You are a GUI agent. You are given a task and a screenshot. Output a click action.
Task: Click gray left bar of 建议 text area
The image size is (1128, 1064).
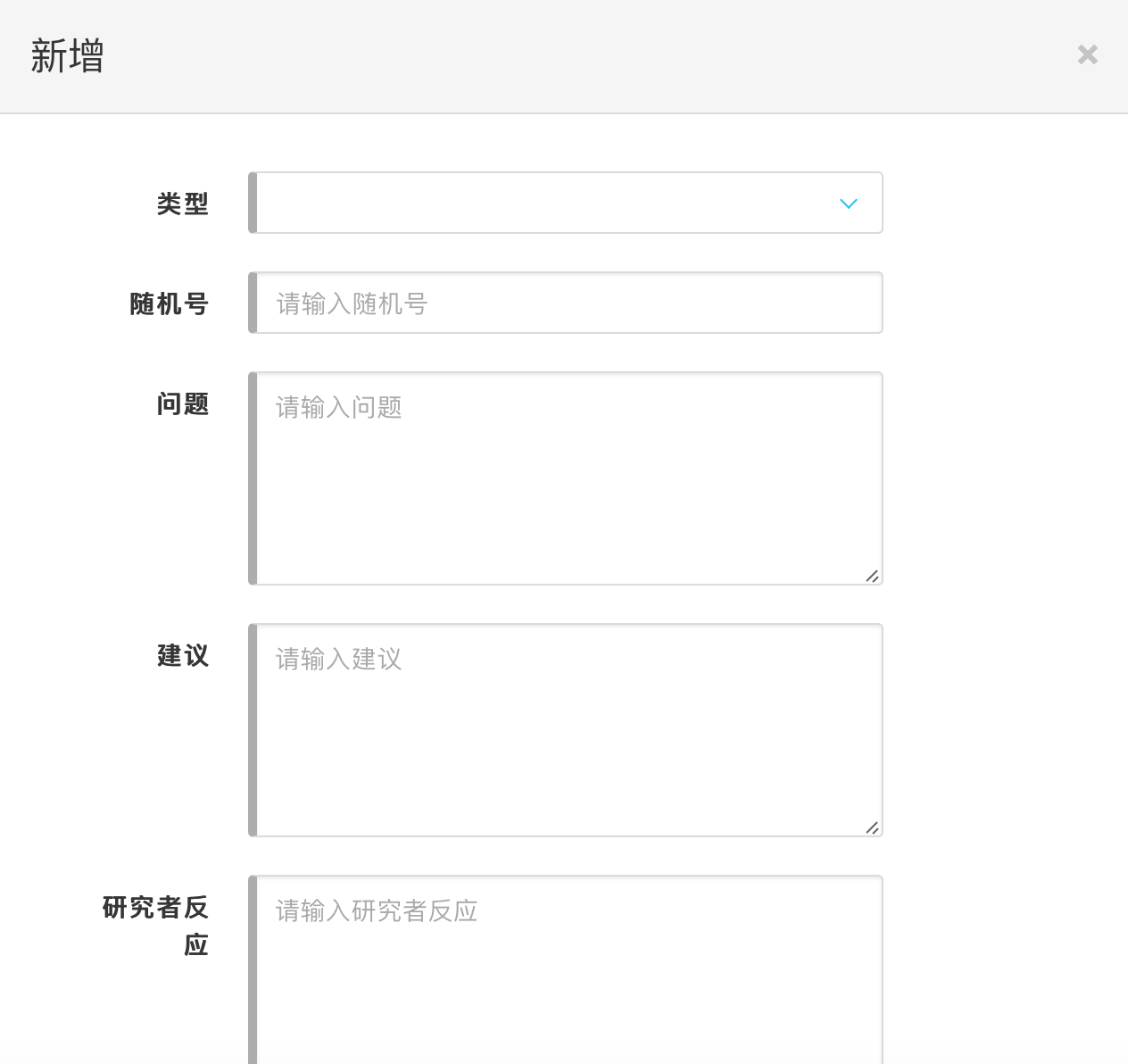(253, 730)
